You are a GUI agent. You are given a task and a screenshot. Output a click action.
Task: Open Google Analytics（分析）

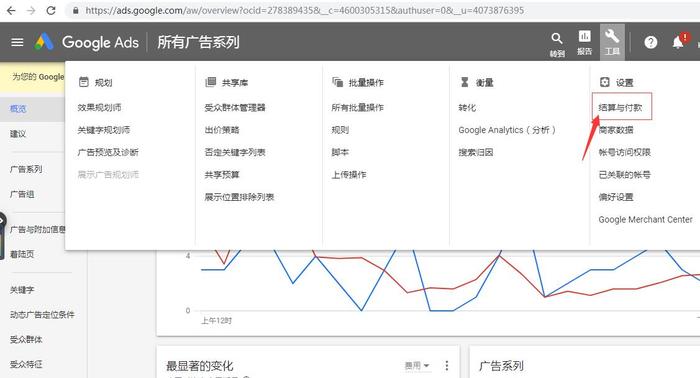coord(507,130)
